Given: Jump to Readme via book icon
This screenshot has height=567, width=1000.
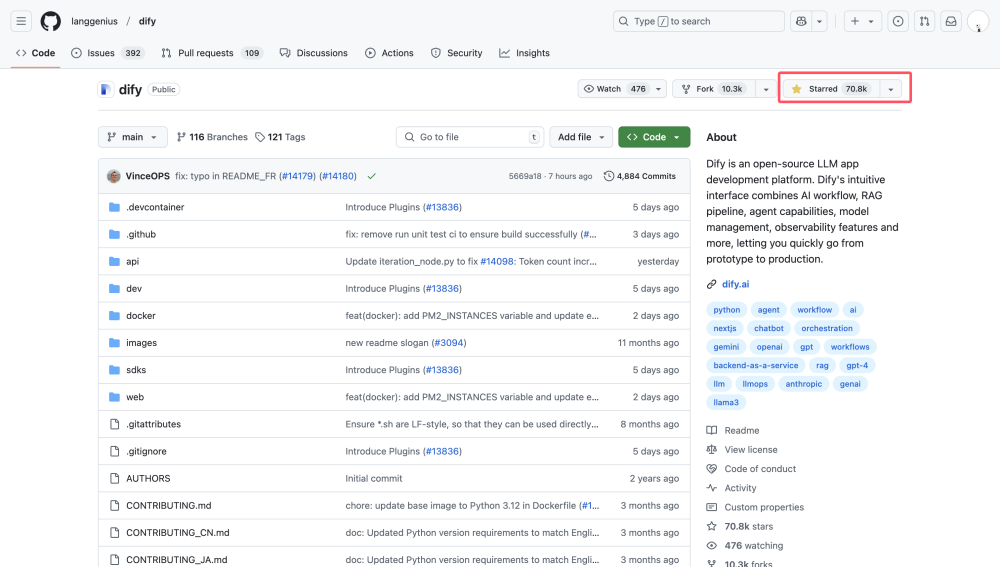Looking at the screenshot, I should (712, 431).
